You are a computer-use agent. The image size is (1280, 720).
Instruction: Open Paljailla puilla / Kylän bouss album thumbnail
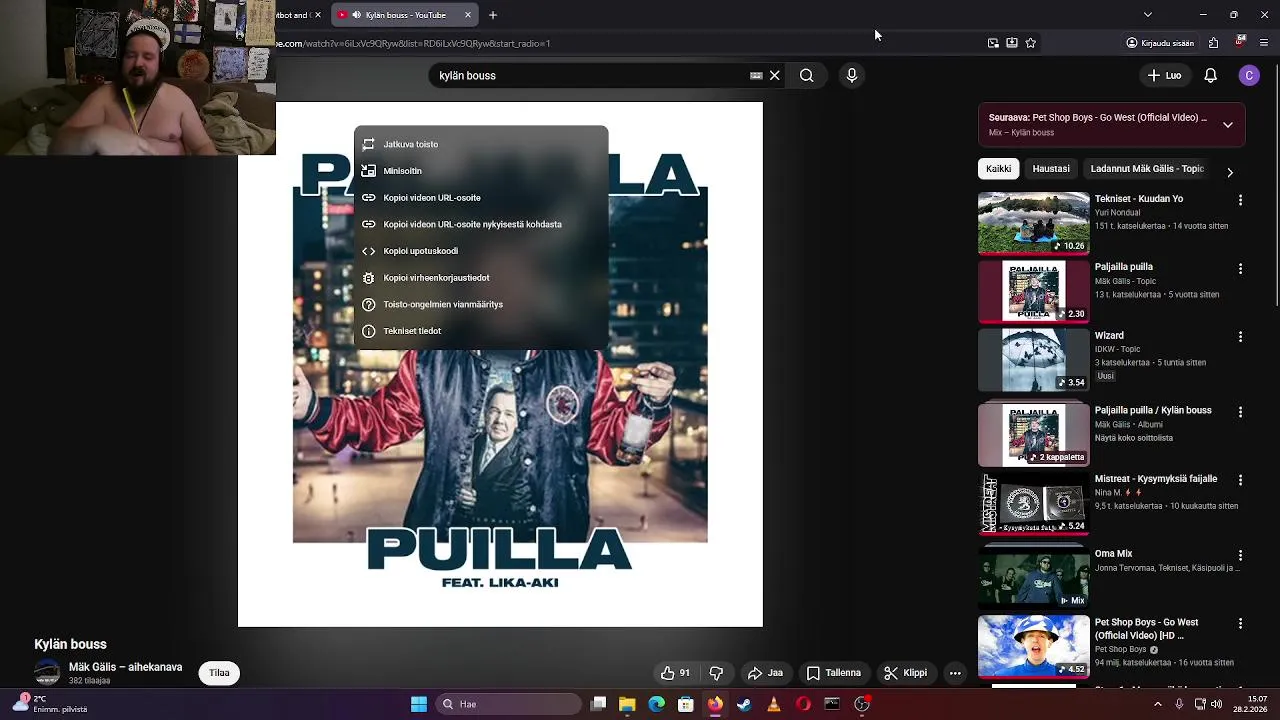point(1034,435)
